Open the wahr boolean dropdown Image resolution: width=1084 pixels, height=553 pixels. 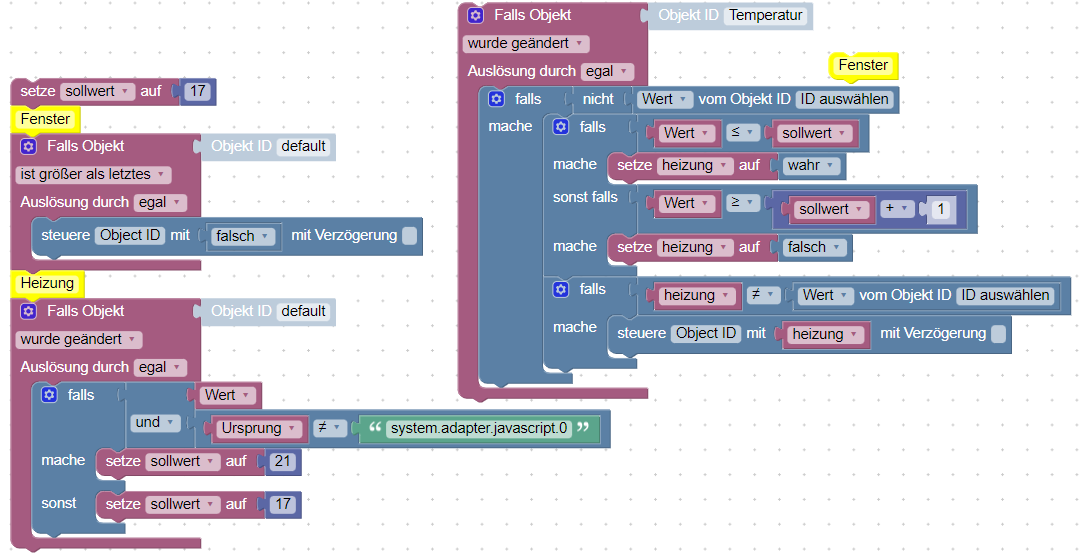812,165
